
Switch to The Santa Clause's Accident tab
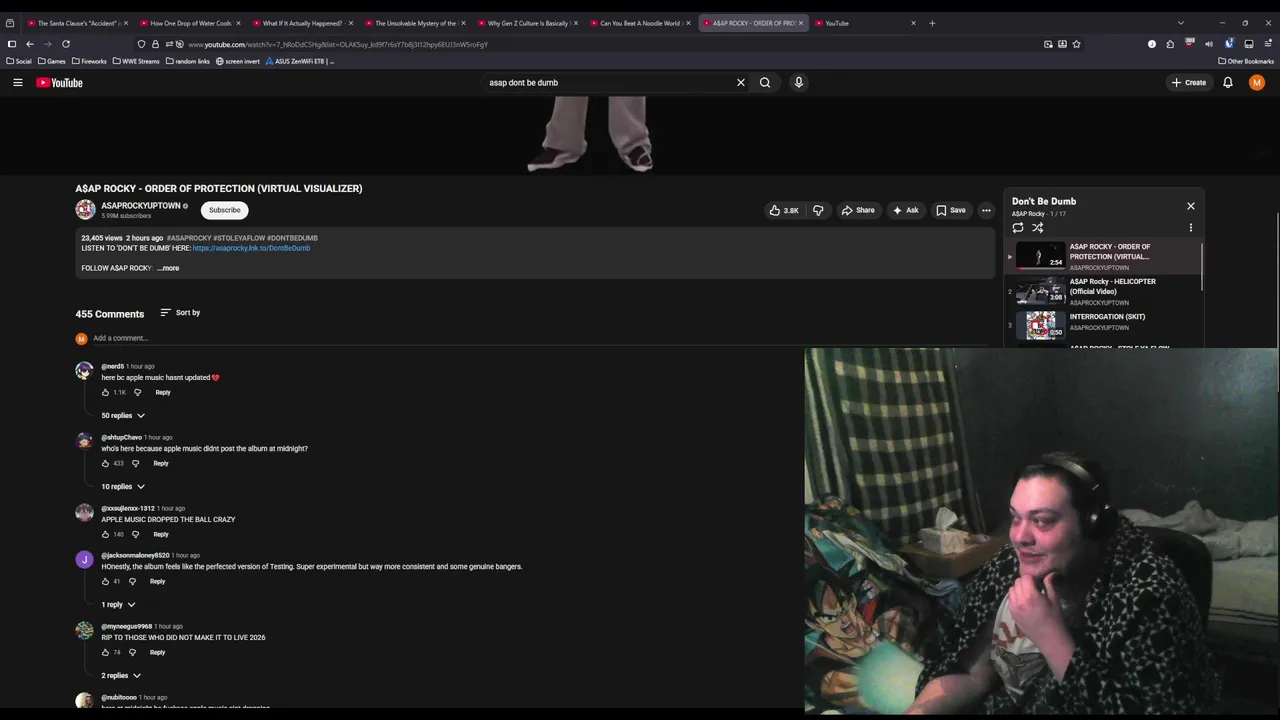pos(76,23)
